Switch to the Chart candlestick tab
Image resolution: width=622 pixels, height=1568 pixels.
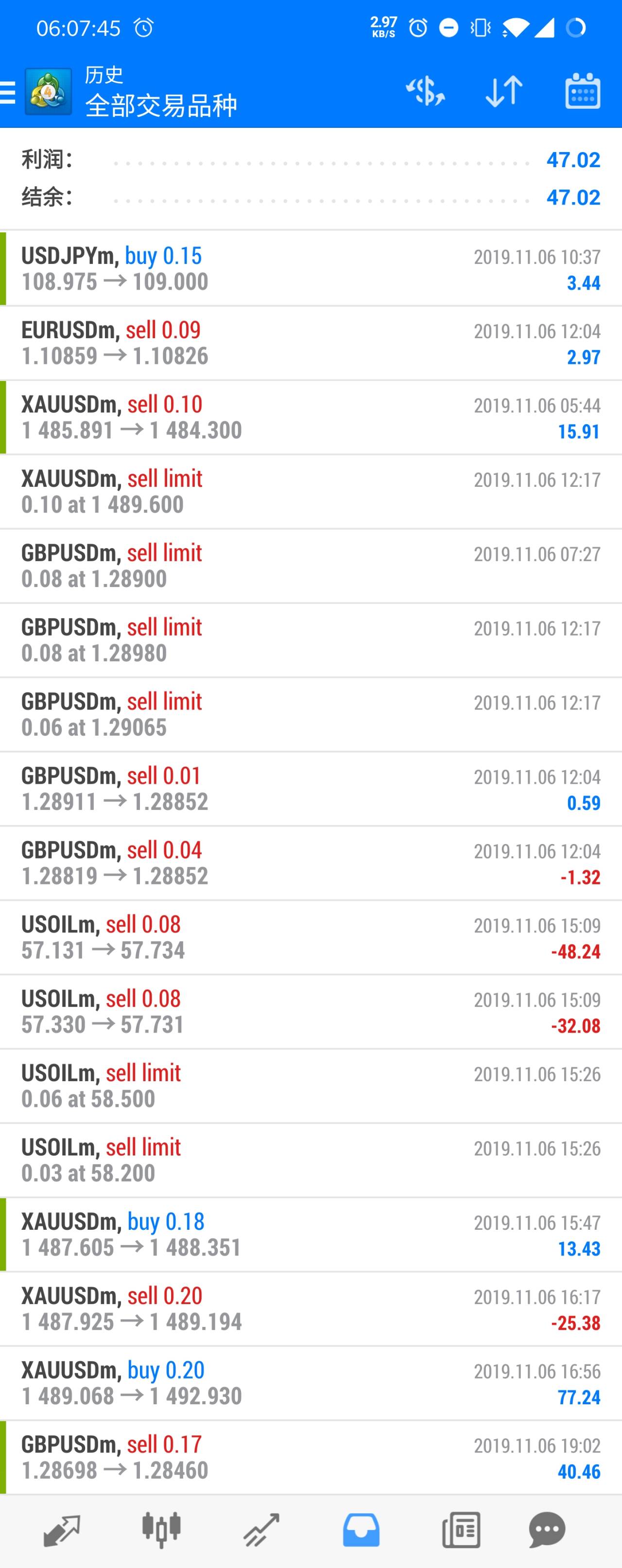click(161, 1530)
